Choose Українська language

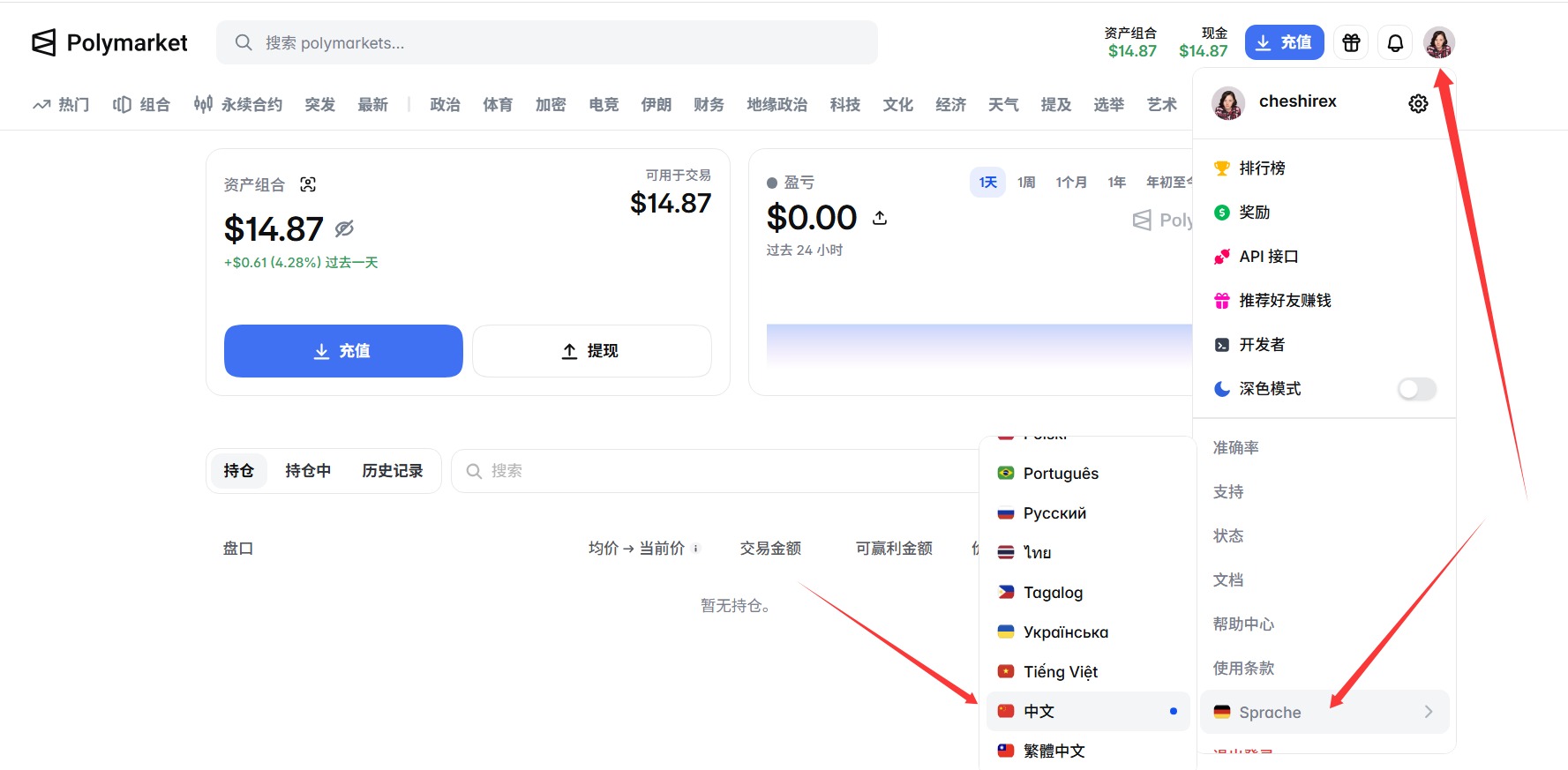[x=1088, y=632]
